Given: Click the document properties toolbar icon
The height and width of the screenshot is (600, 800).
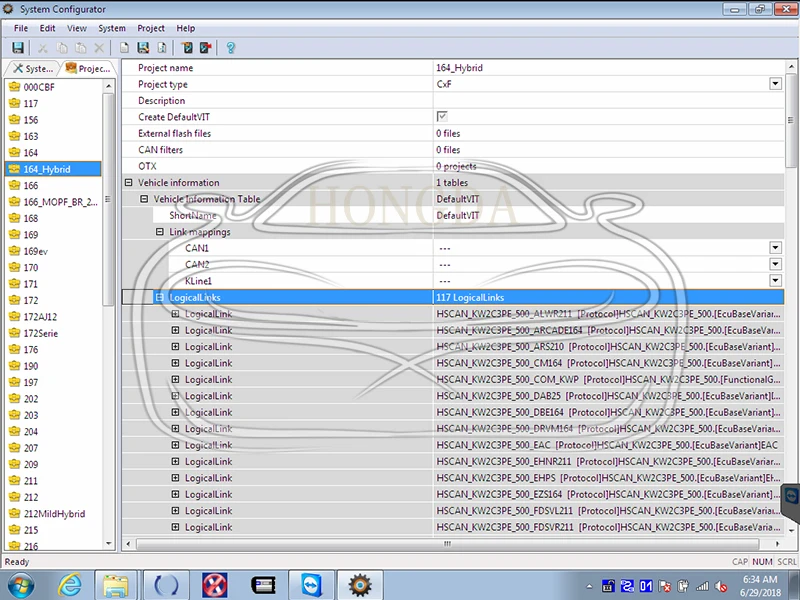Looking at the screenshot, I should [162, 48].
